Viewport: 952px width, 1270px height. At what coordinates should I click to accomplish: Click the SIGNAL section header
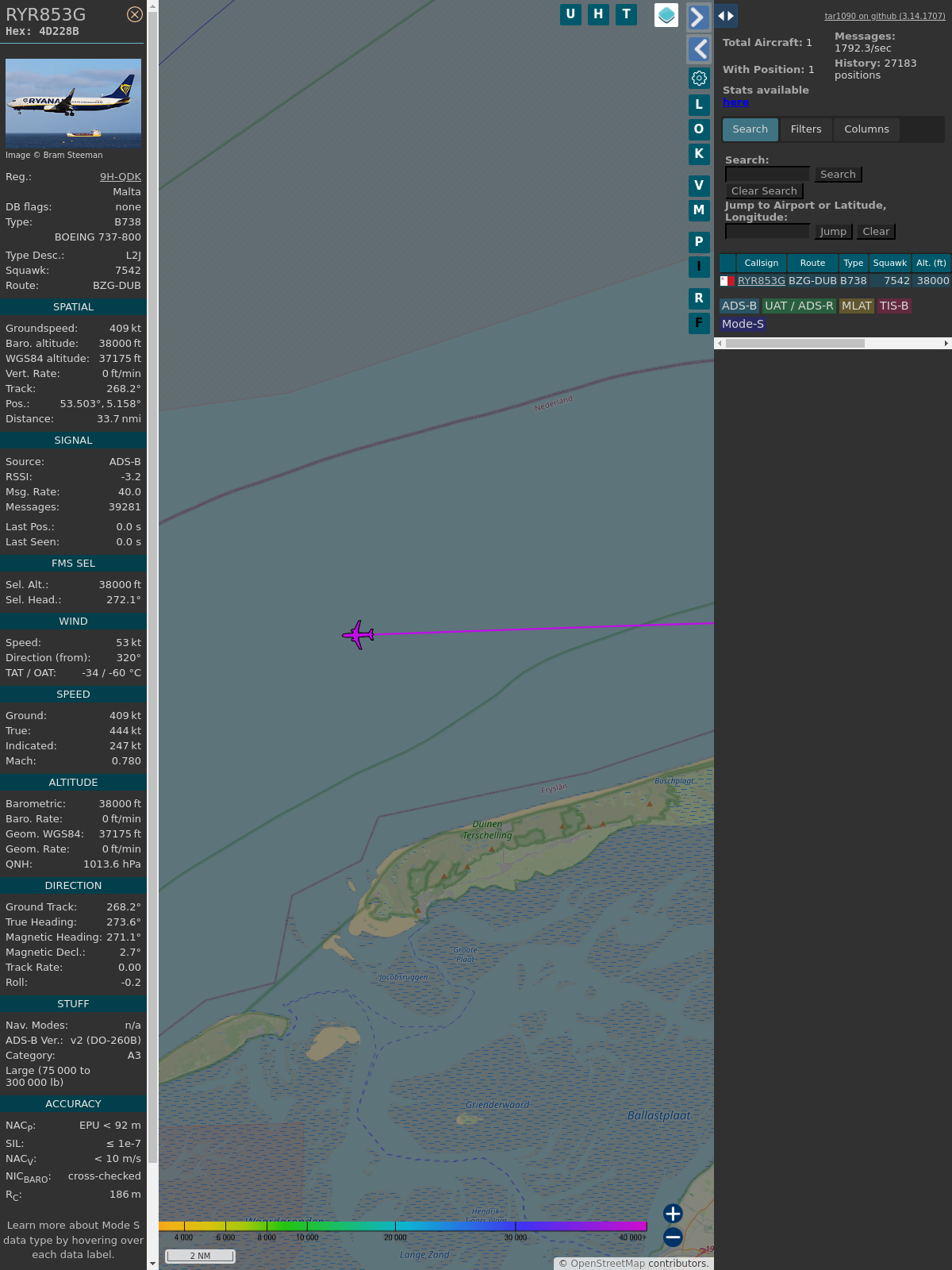coord(73,441)
